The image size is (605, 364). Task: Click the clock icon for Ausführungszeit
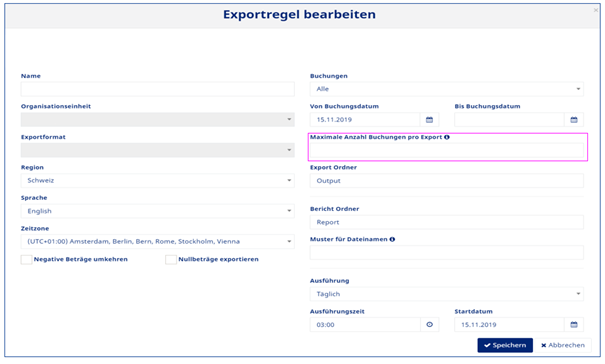(429, 325)
